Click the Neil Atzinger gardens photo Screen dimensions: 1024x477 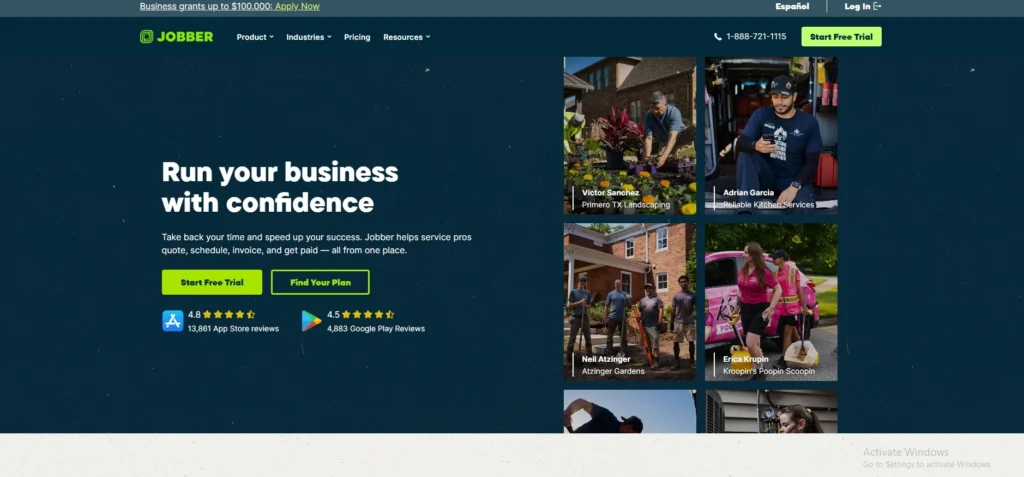(630, 301)
